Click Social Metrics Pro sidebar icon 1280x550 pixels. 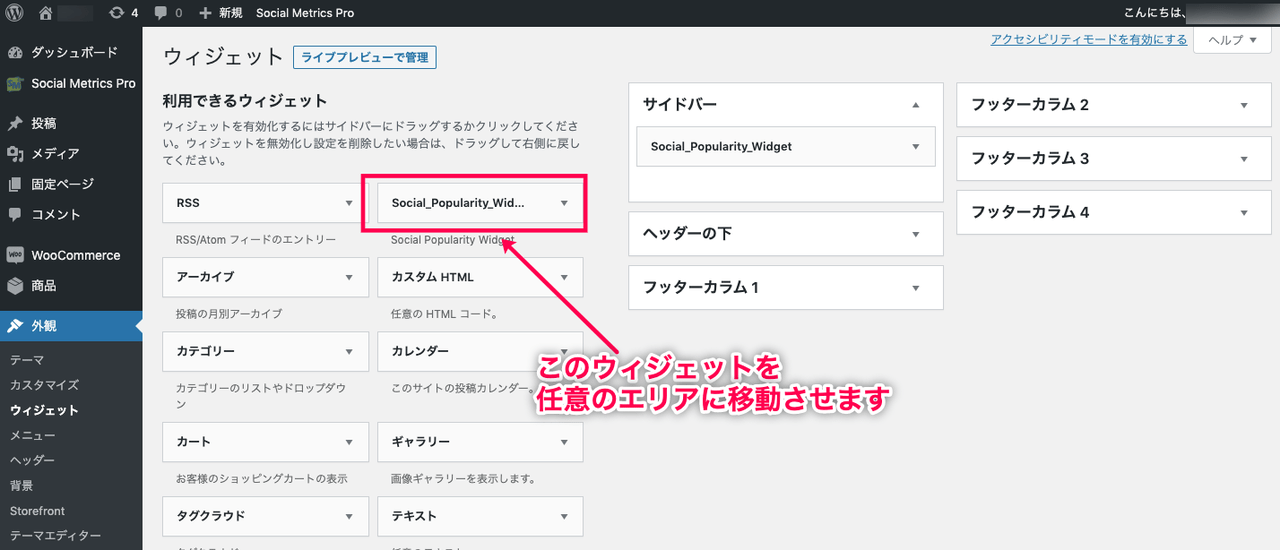15,84
